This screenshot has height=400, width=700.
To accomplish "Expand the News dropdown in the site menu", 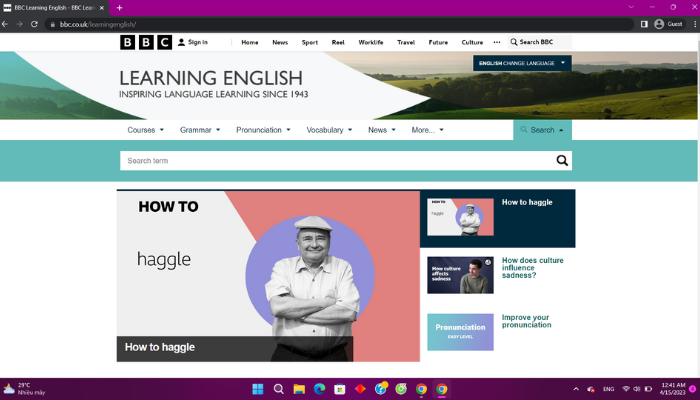I will click(x=382, y=130).
